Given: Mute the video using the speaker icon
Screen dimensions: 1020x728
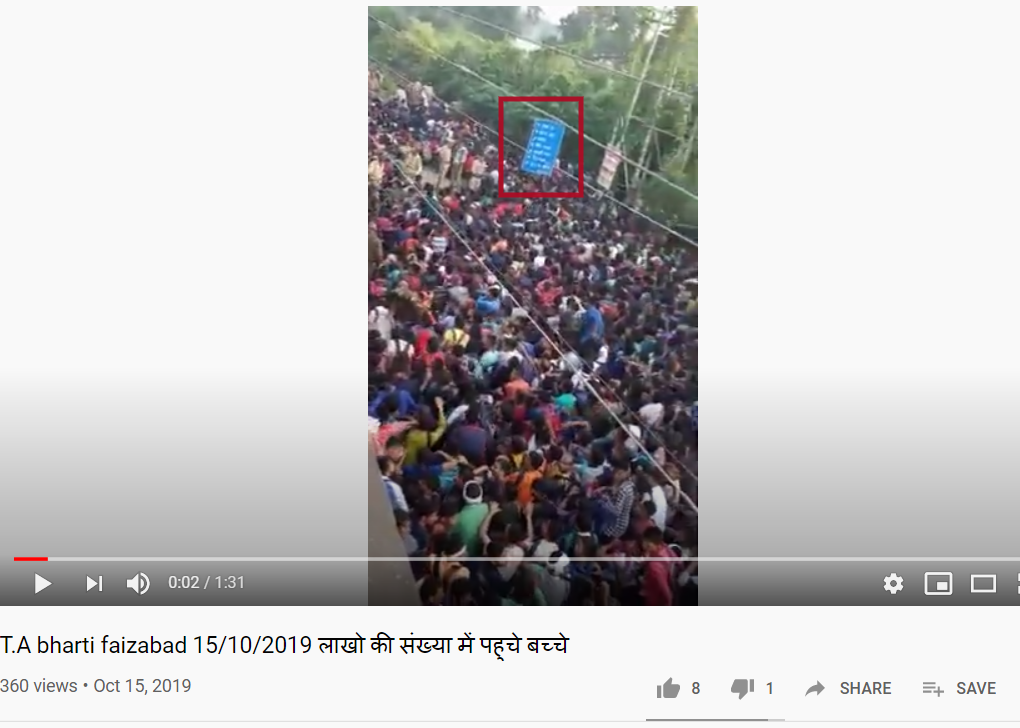Looking at the screenshot, I should 138,583.
